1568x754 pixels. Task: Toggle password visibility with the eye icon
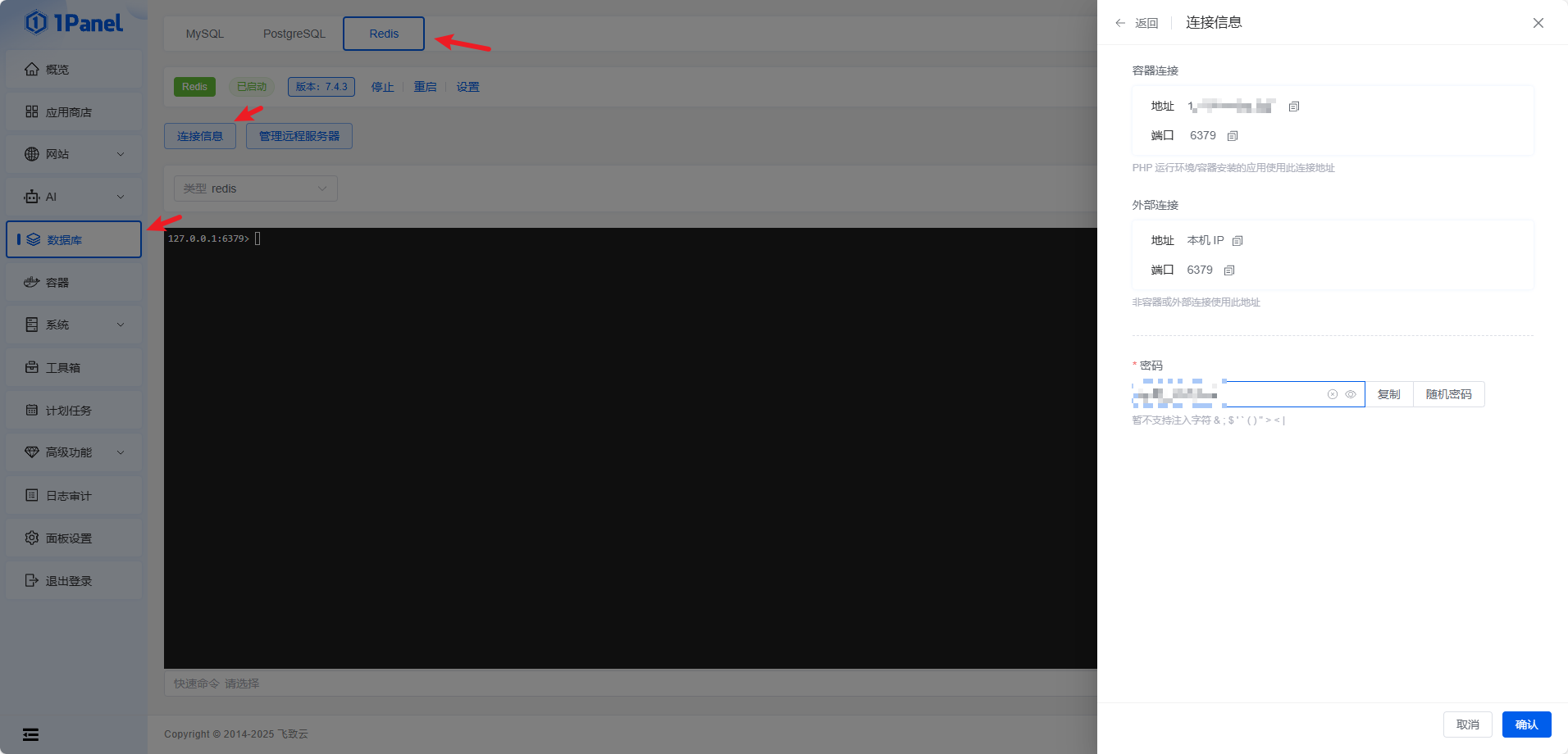tap(1351, 394)
